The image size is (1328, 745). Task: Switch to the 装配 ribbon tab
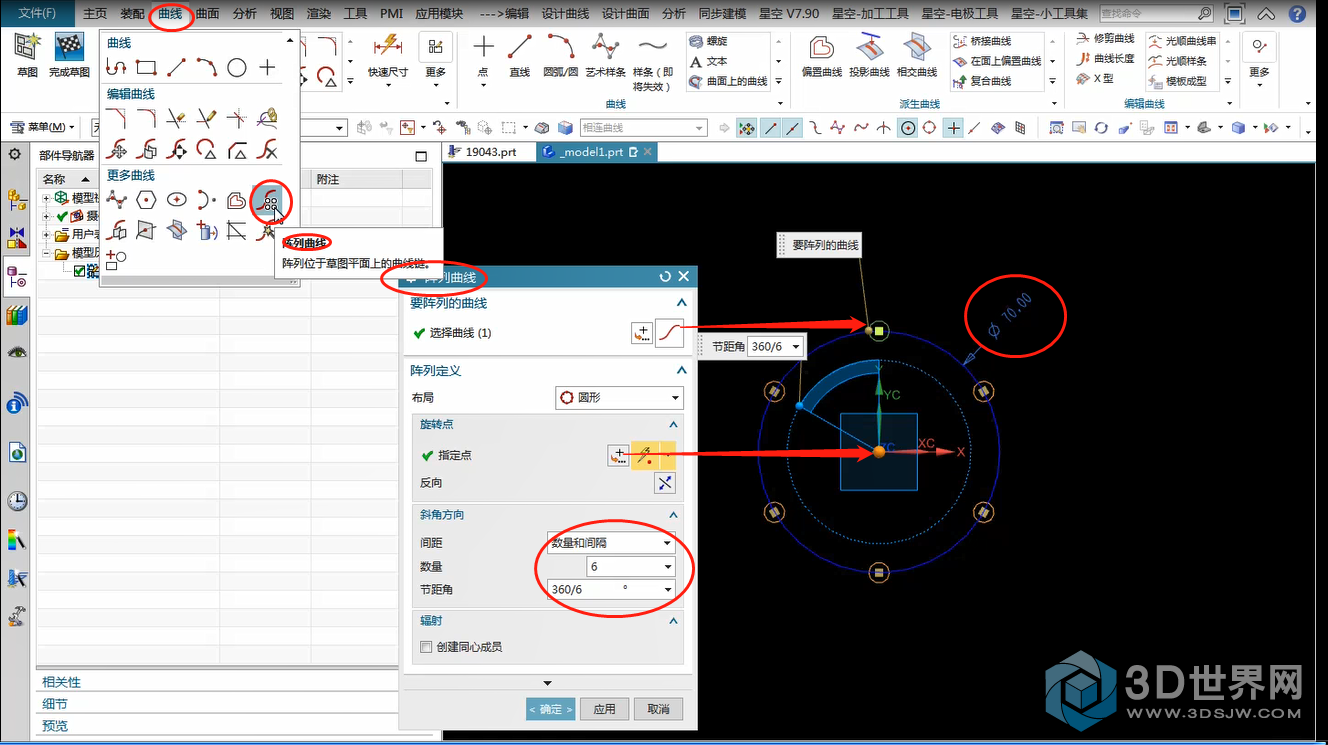[x=132, y=14]
